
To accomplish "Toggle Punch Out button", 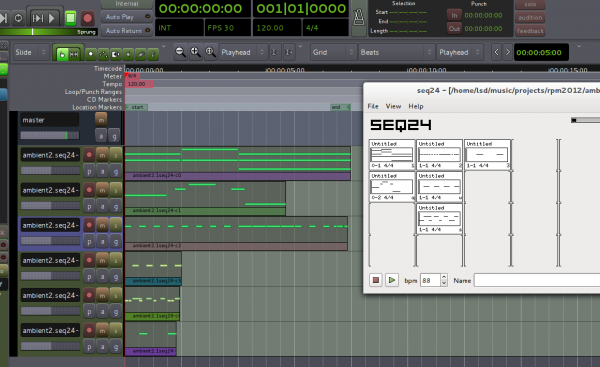I will (x=454, y=28).
